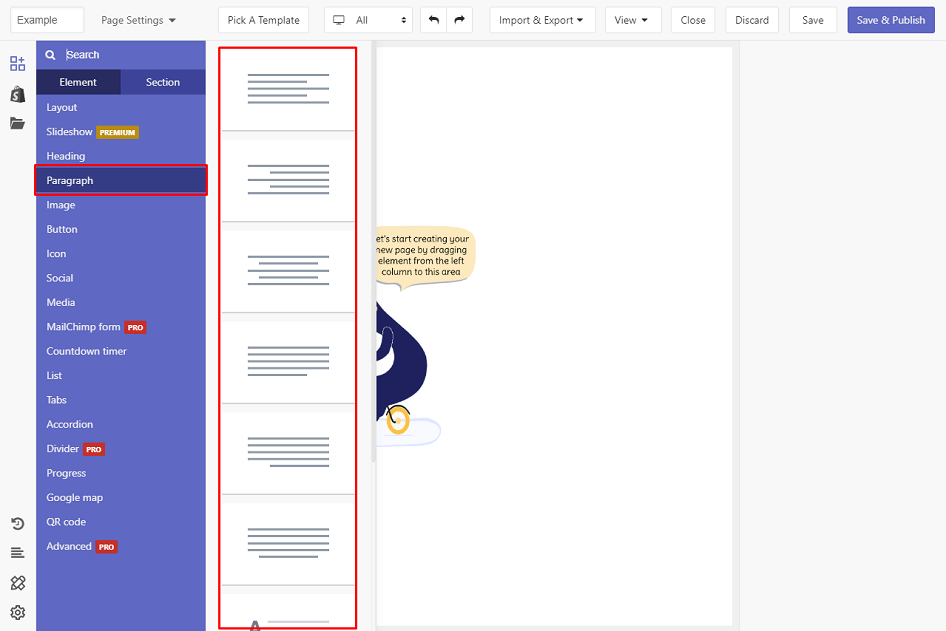Switch to the Section tab
This screenshot has width=946, height=631.
point(163,82)
